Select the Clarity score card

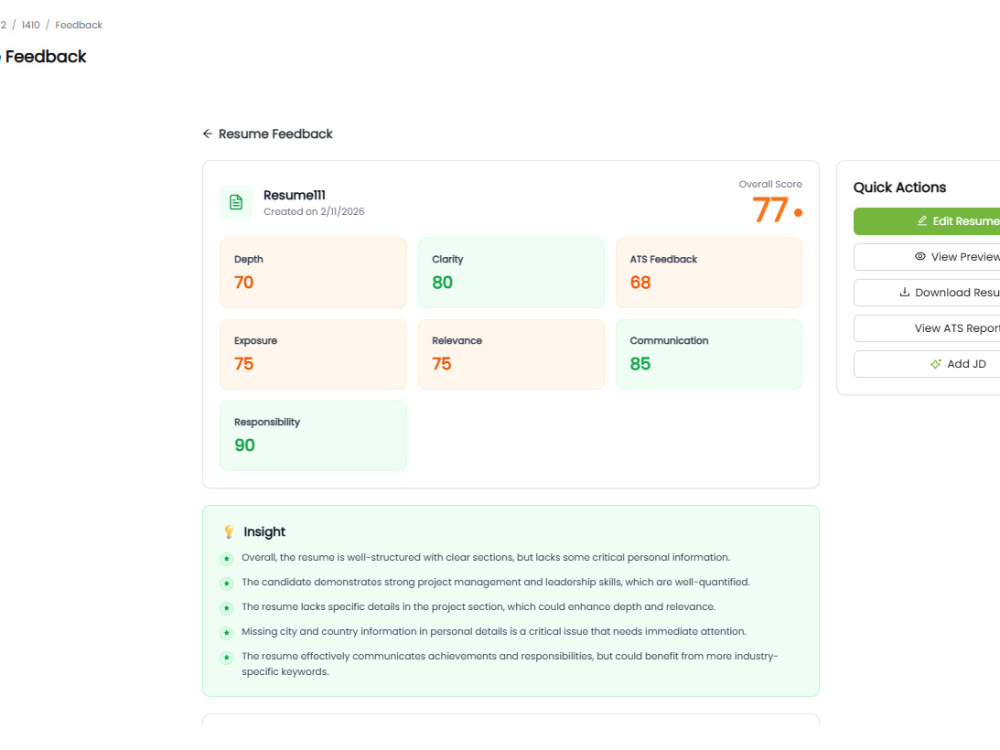click(511, 273)
